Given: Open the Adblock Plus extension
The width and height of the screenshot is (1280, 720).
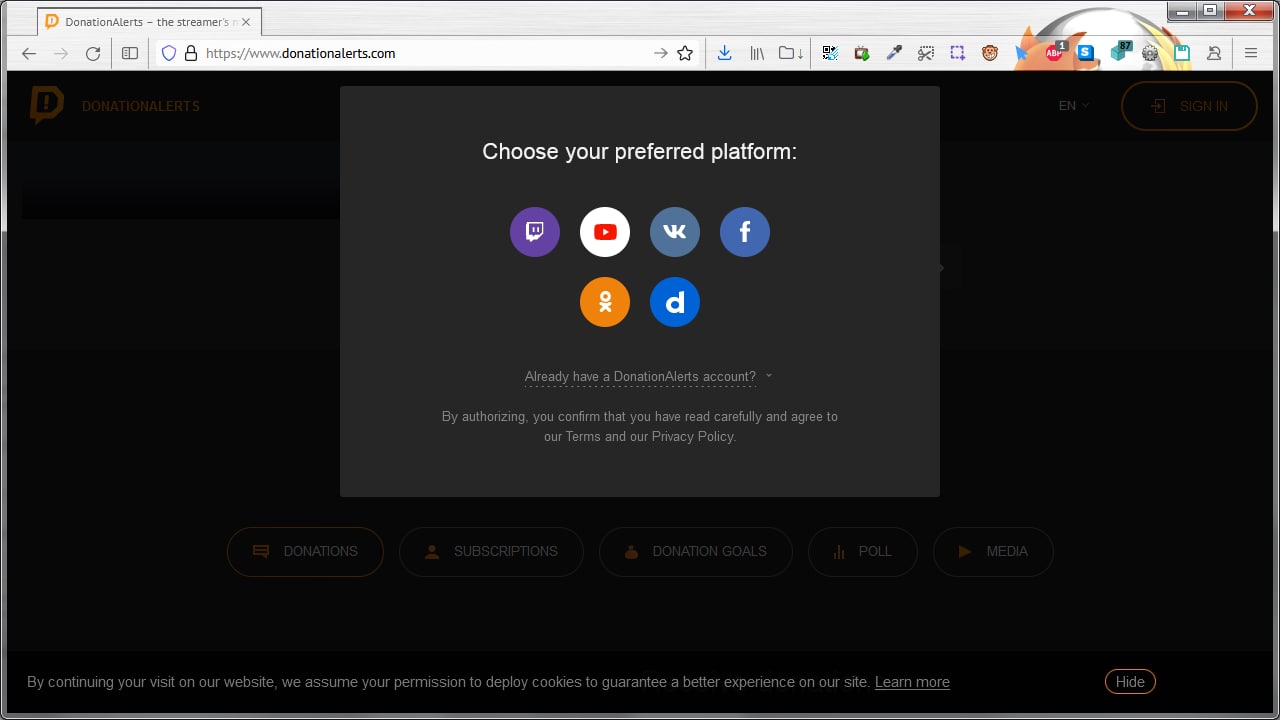Looking at the screenshot, I should point(1055,53).
